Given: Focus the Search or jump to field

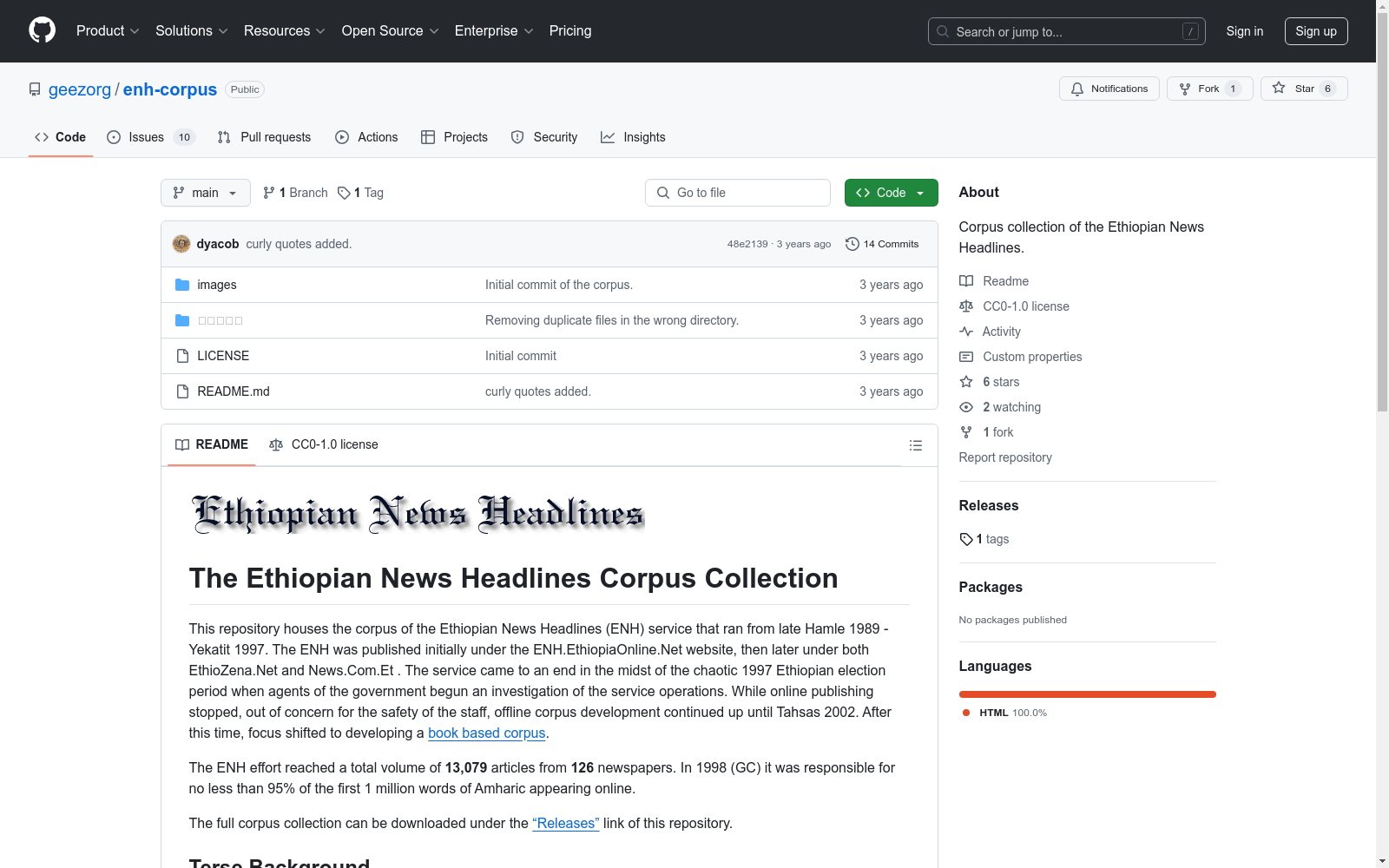Looking at the screenshot, I should [x=1067, y=31].
